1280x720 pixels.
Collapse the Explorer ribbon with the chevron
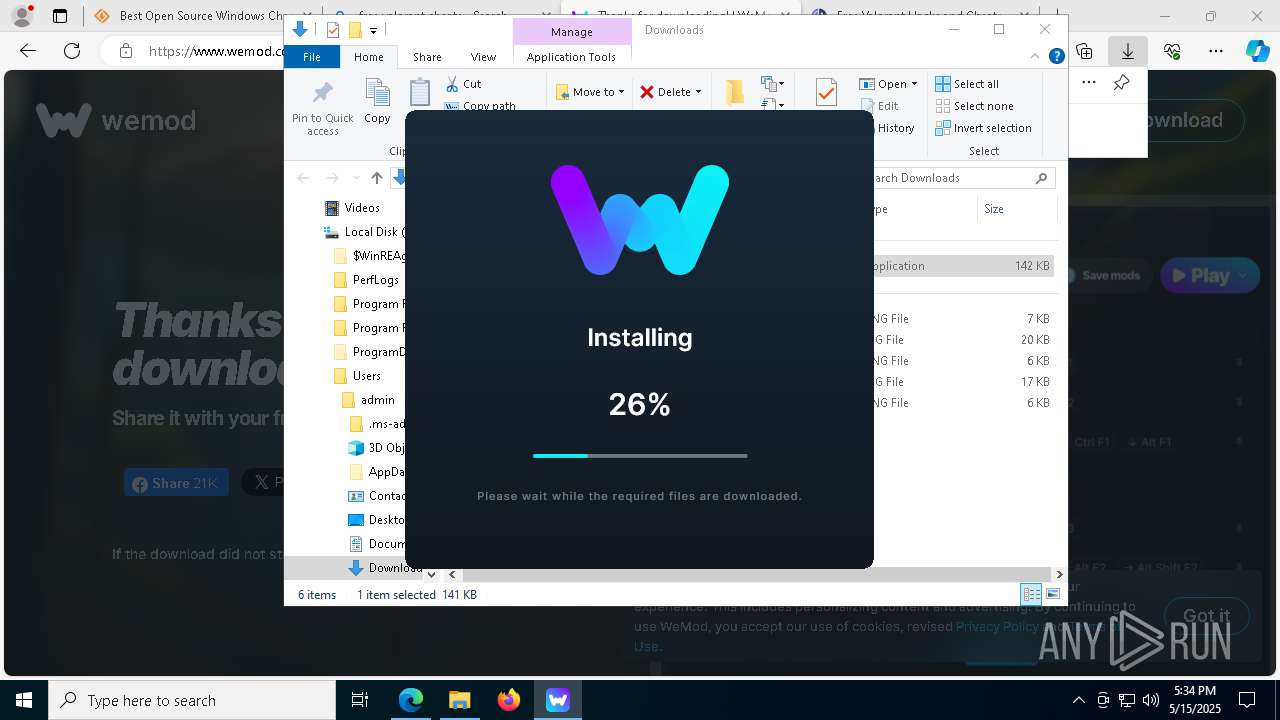tap(1035, 57)
